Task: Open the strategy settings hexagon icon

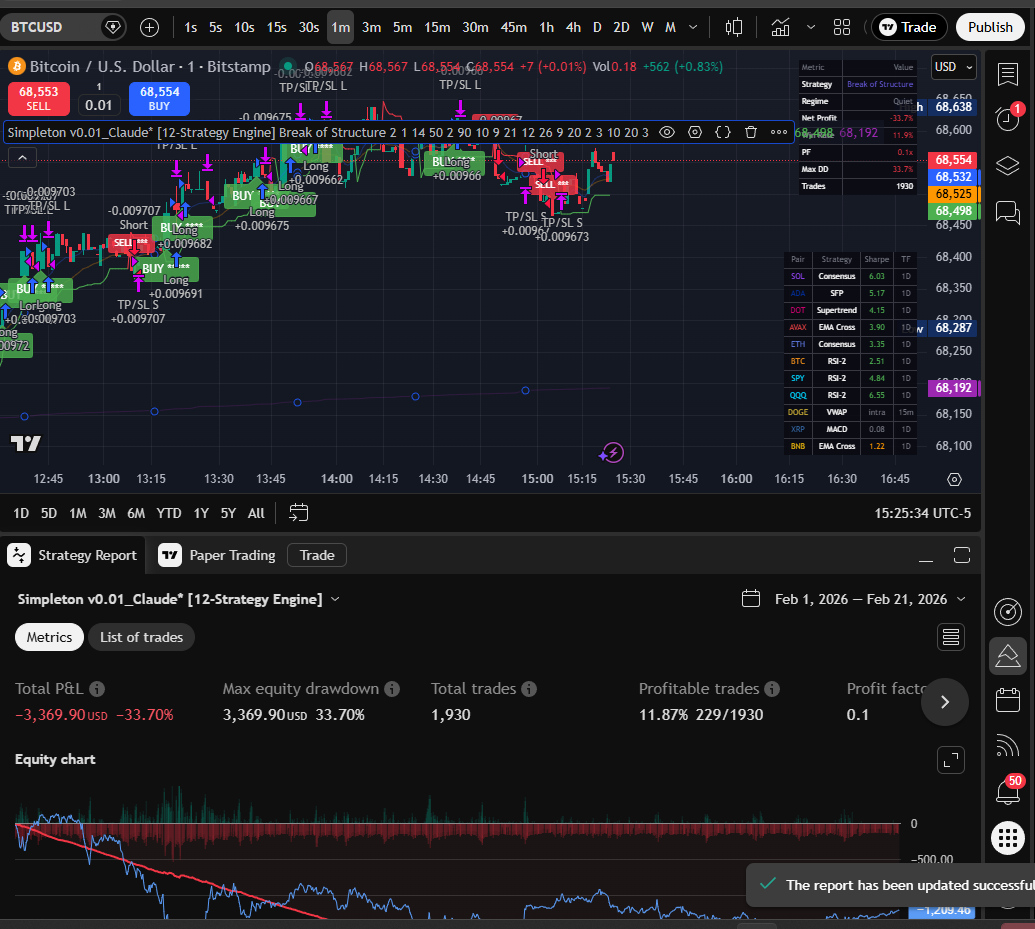Action: point(694,131)
